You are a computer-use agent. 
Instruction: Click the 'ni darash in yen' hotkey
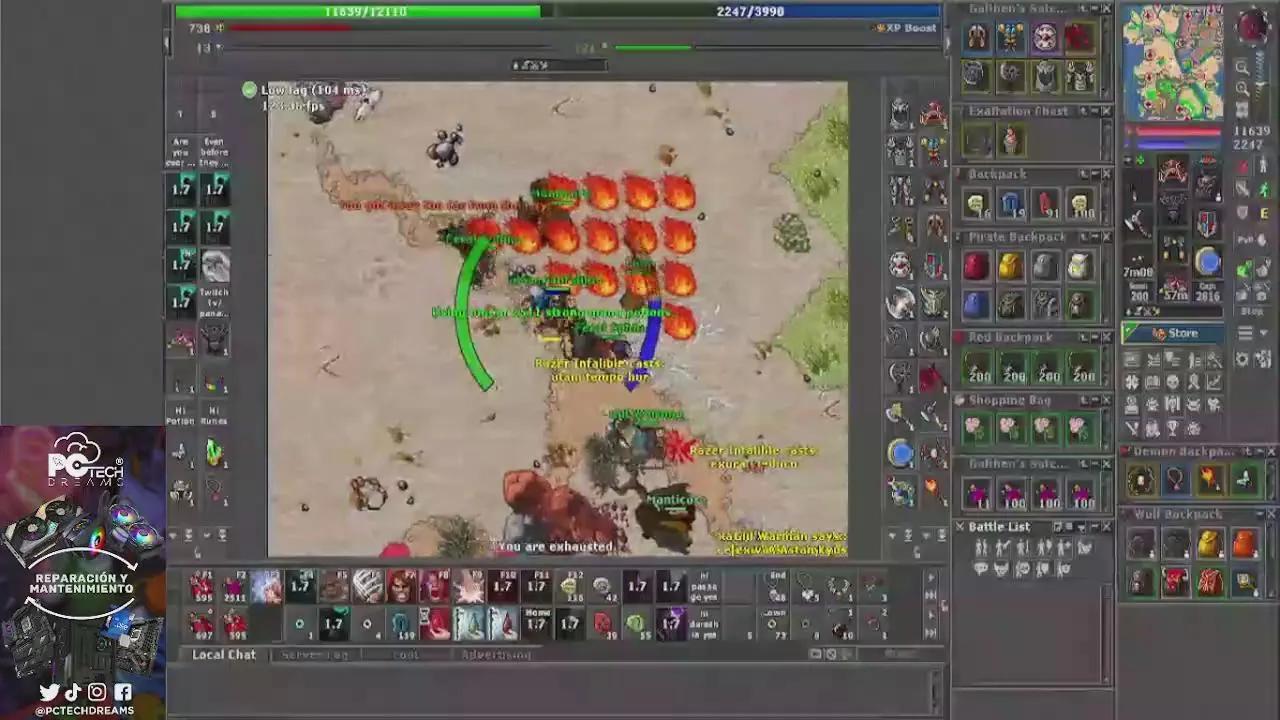pos(704,624)
